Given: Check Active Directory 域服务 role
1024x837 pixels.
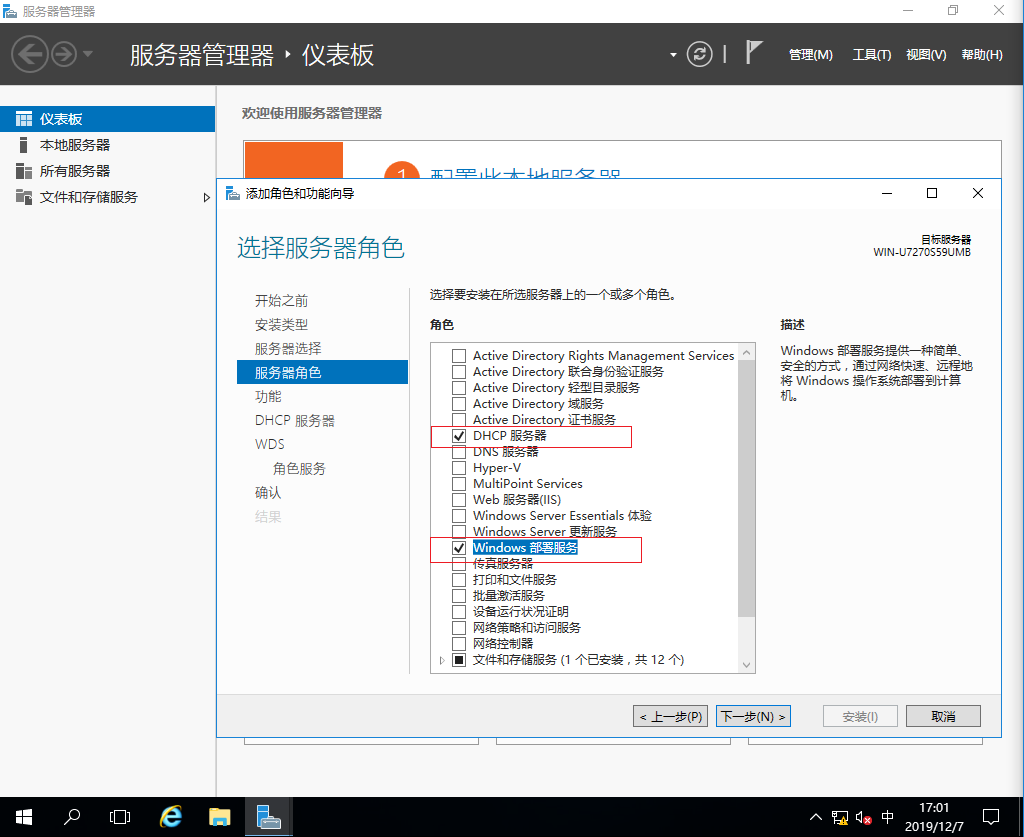Looking at the screenshot, I should tap(459, 404).
